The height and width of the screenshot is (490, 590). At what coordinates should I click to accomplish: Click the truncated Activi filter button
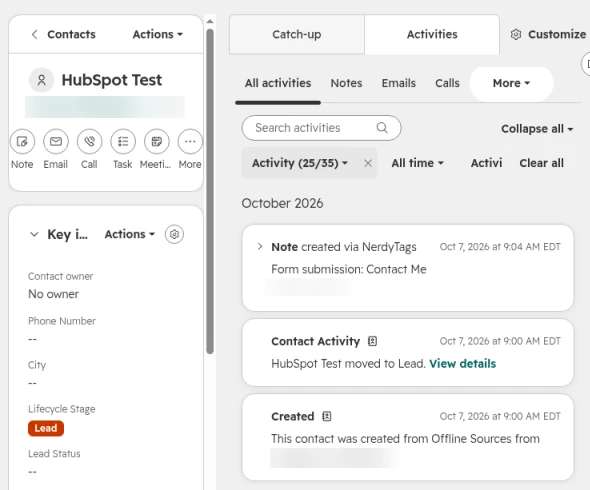coord(487,163)
